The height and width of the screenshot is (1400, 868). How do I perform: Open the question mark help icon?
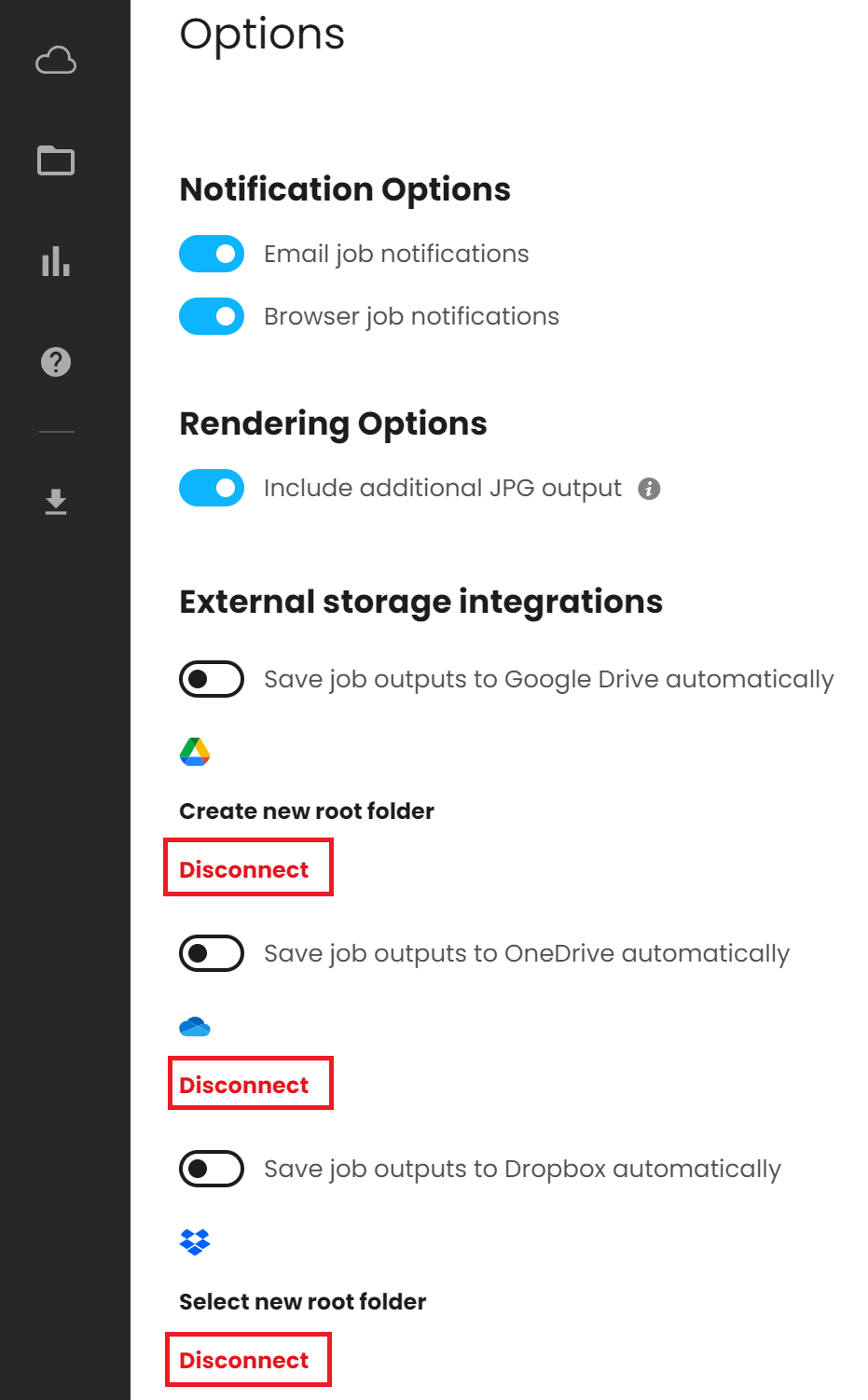pos(56,362)
